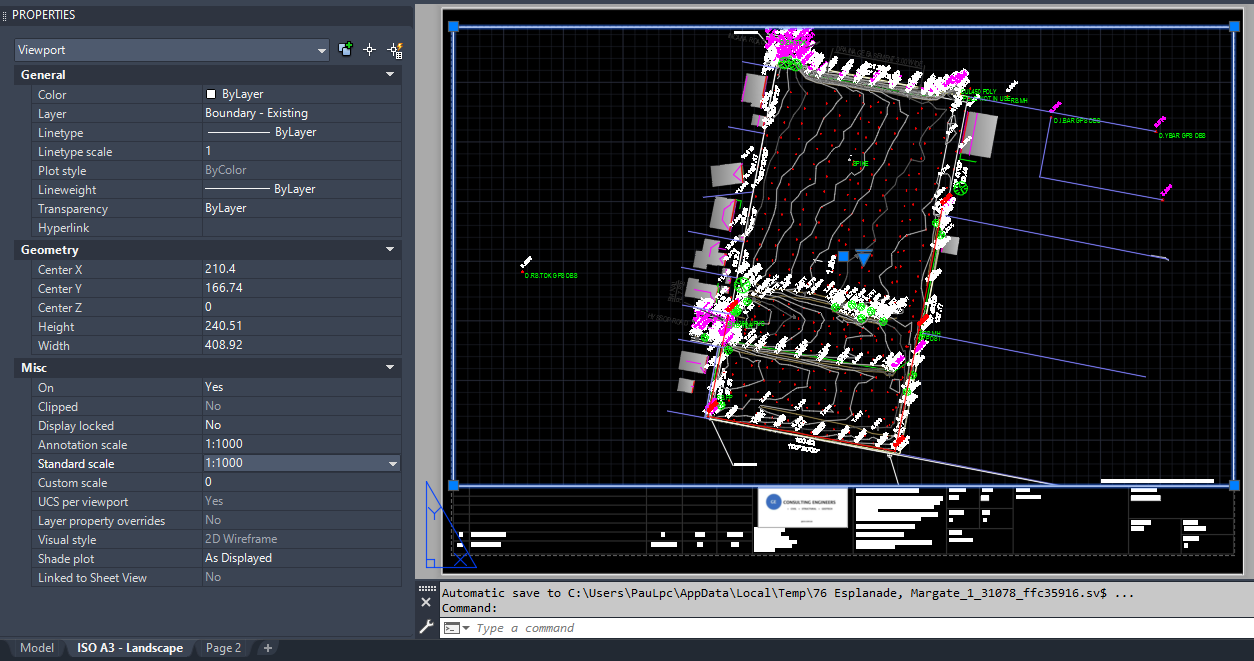The width and height of the screenshot is (1254, 661).
Task: Select the Layer value Boundary - Existing
Action: pyautogui.click(x=302, y=113)
